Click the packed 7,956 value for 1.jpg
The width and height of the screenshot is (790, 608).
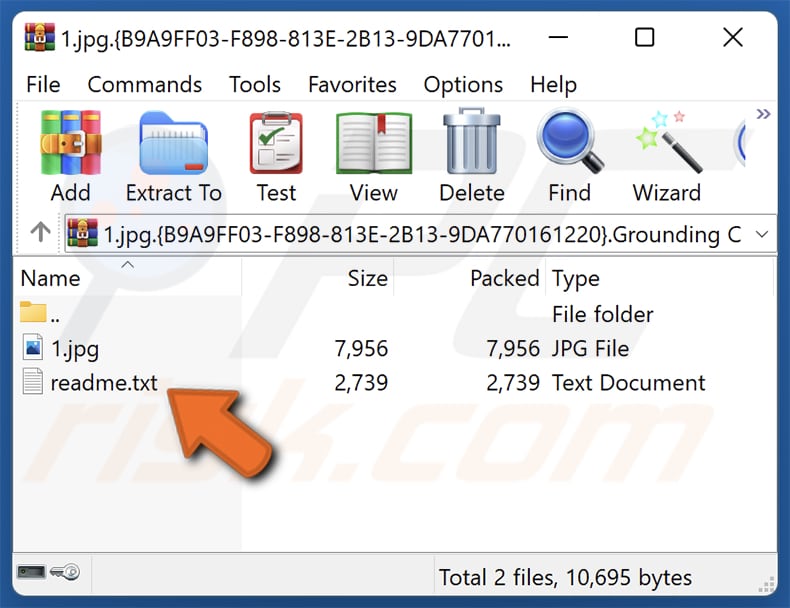coord(513,349)
